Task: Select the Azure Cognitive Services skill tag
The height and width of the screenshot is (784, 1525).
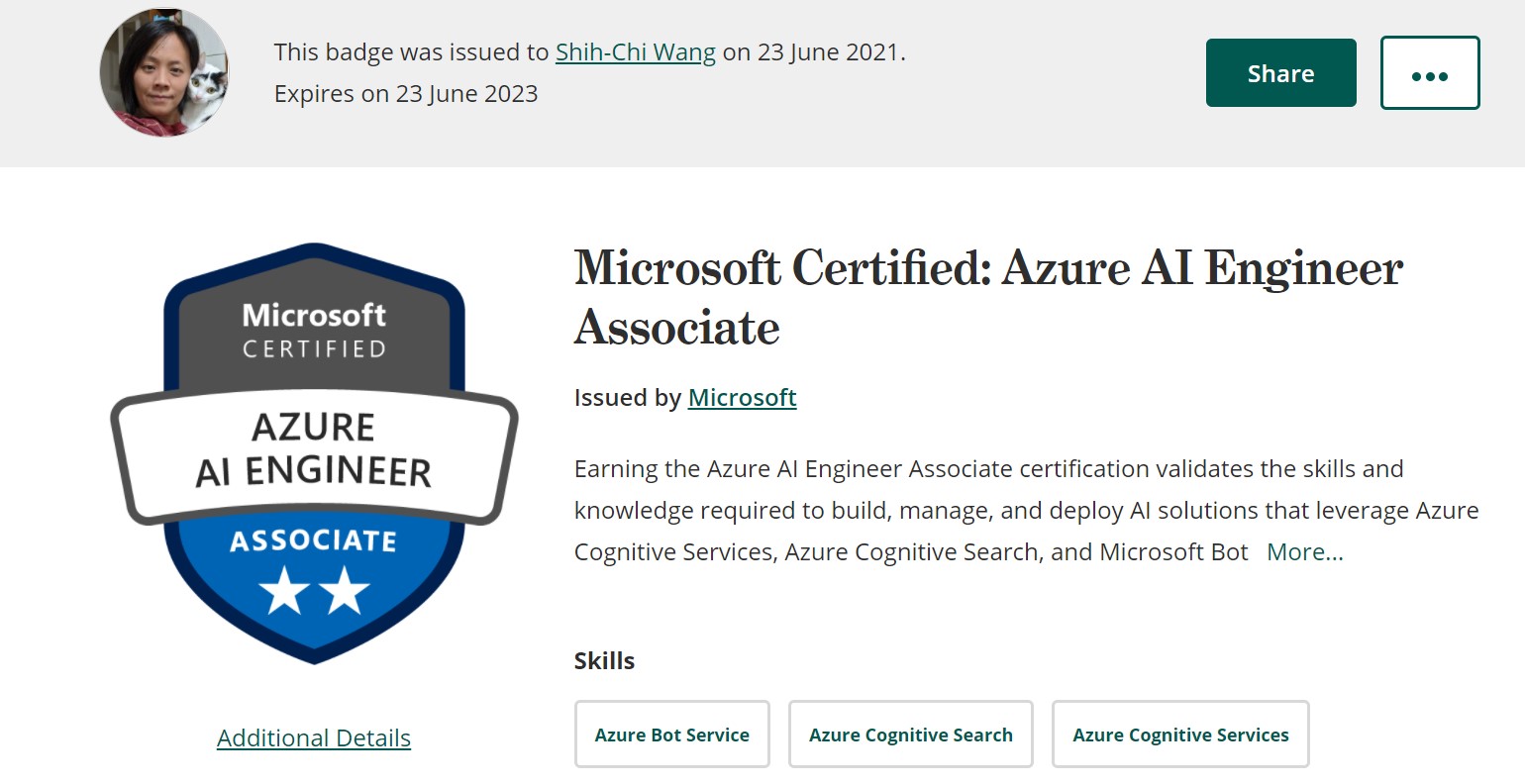Action: (1180, 735)
